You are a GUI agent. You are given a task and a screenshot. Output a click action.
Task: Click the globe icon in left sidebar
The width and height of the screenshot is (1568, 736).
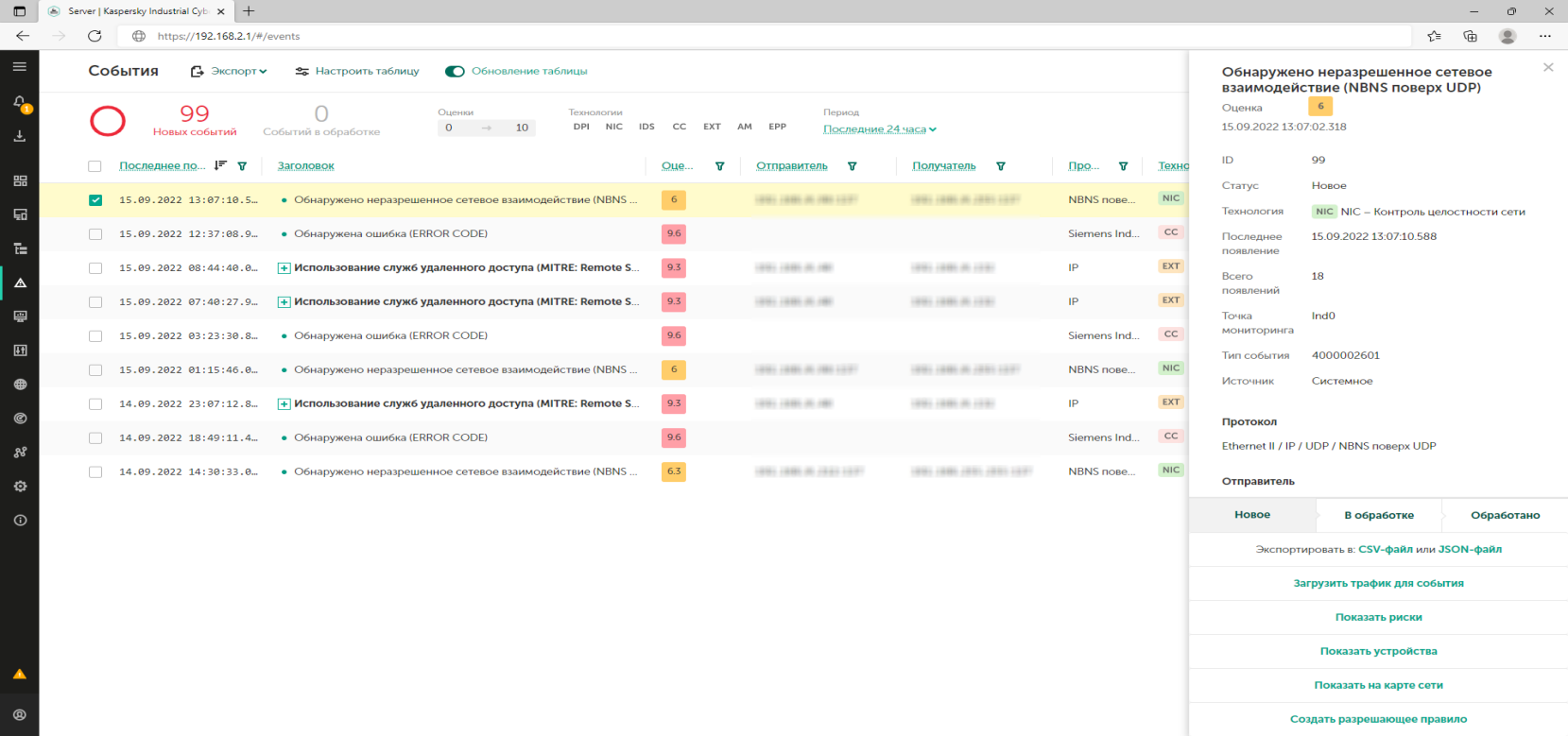point(20,385)
